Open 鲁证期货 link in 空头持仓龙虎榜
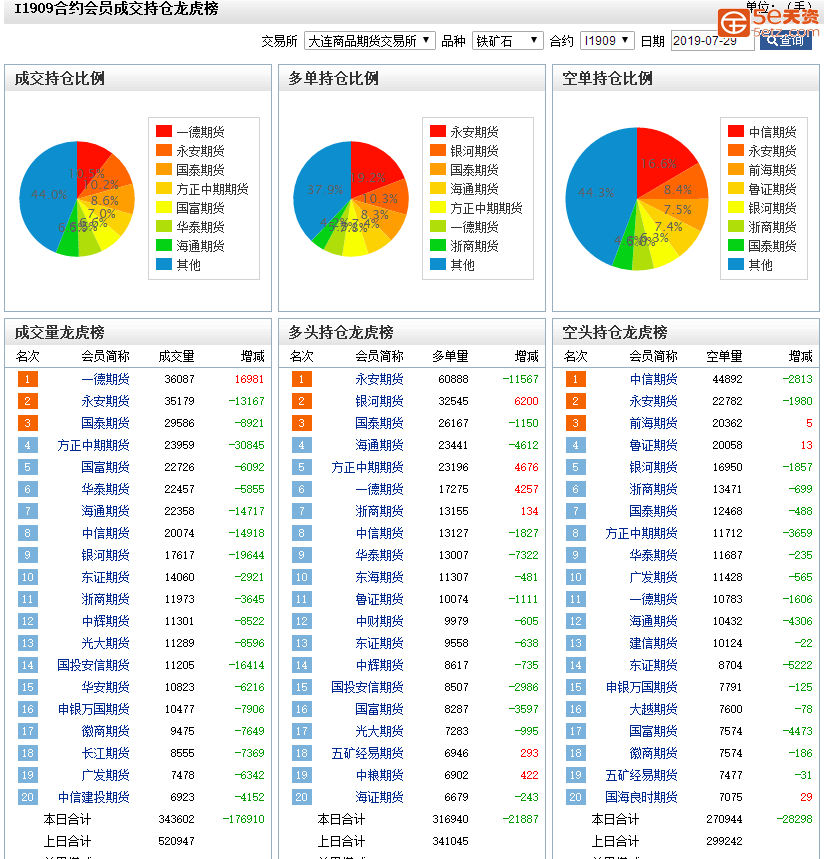This screenshot has height=859, width=825. 653,445
